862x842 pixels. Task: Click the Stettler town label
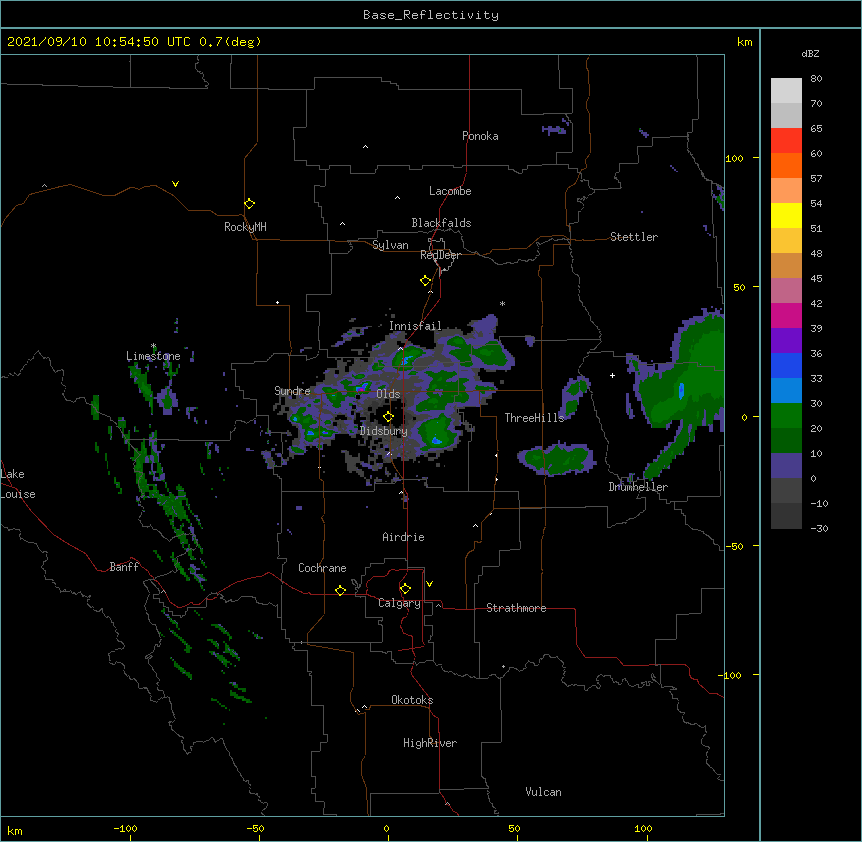[634, 237]
